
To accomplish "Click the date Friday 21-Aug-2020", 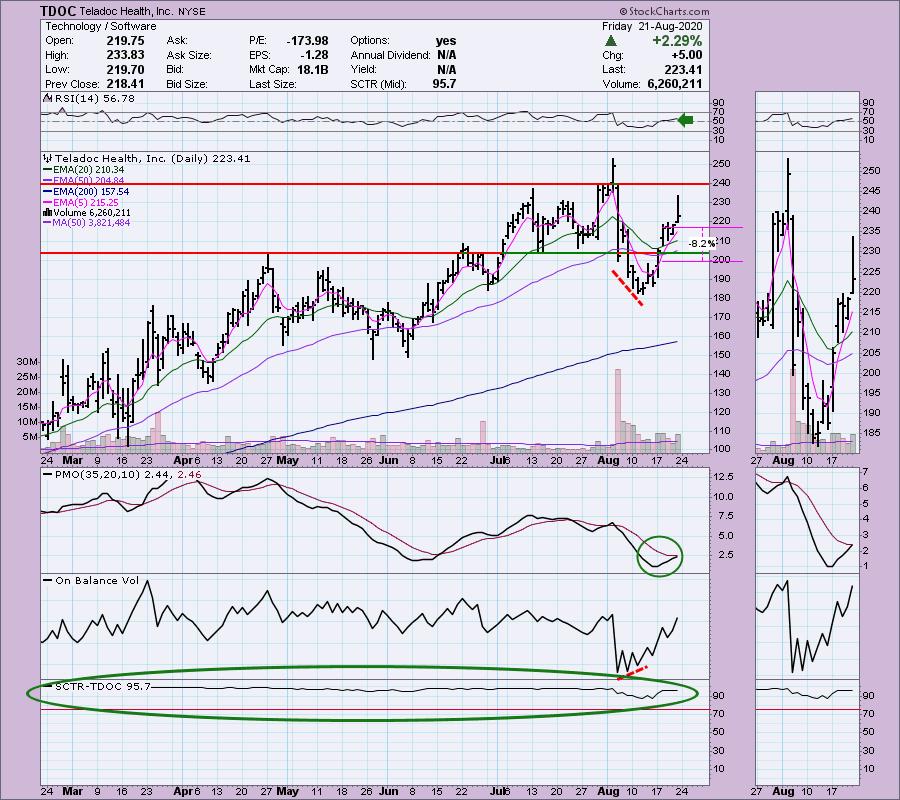I will coord(652,26).
